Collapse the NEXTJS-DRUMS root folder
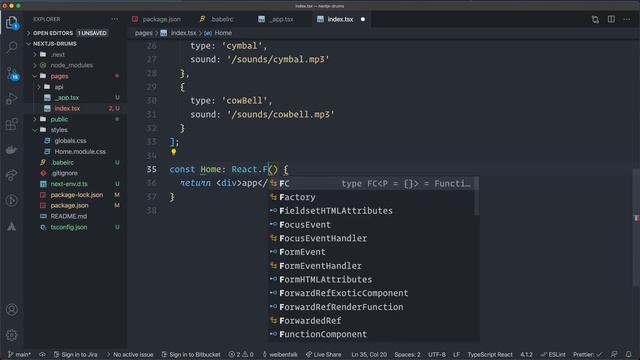This screenshot has height=360, width=640. tap(55, 44)
